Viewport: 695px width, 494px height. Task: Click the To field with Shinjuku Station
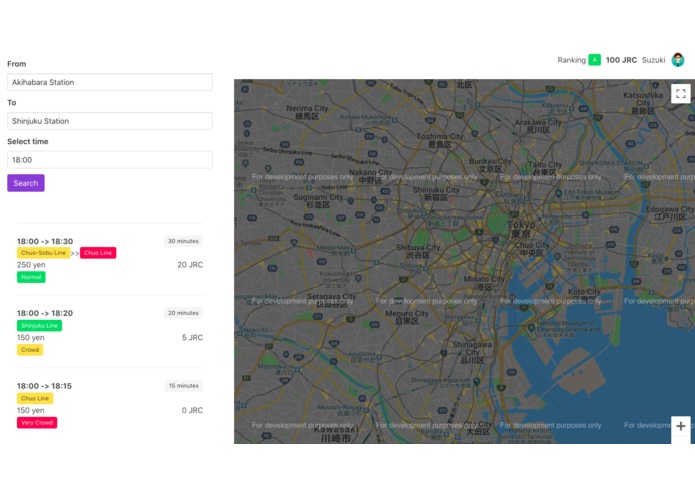(x=110, y=121)
